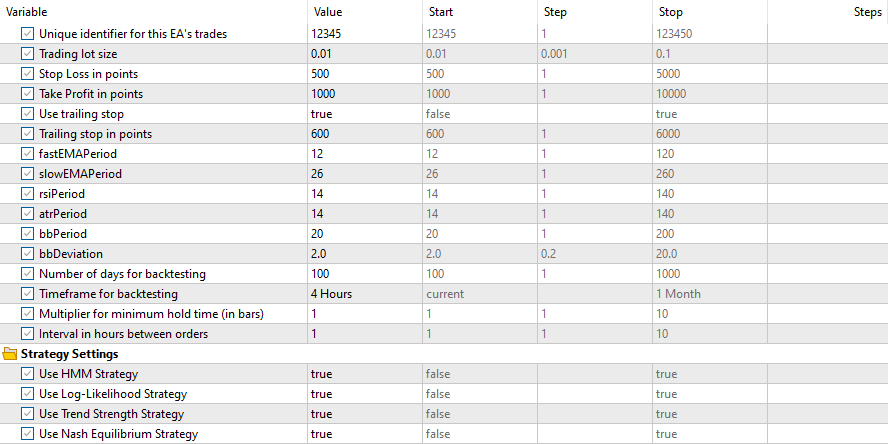Edit the Stop Loss in points value
This screenshot has height=444, width=888.
[365, 74]
